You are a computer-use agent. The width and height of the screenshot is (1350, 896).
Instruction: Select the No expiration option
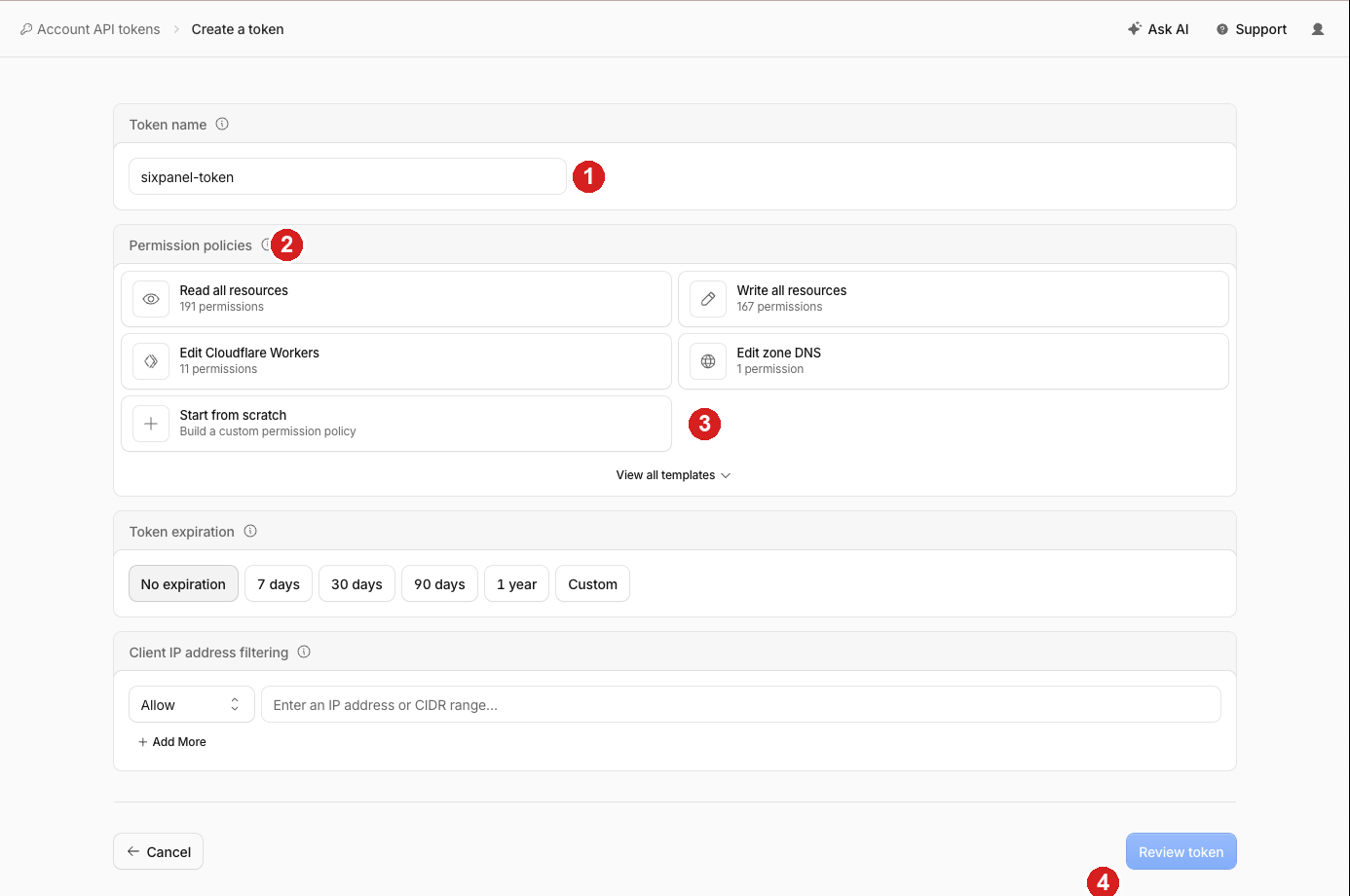pyautogui.click(x=183, y=583)
